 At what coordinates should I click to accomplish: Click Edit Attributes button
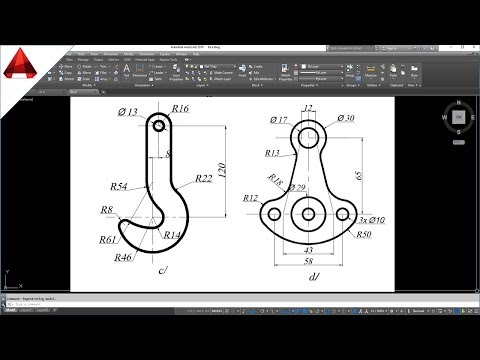point(262,79)
